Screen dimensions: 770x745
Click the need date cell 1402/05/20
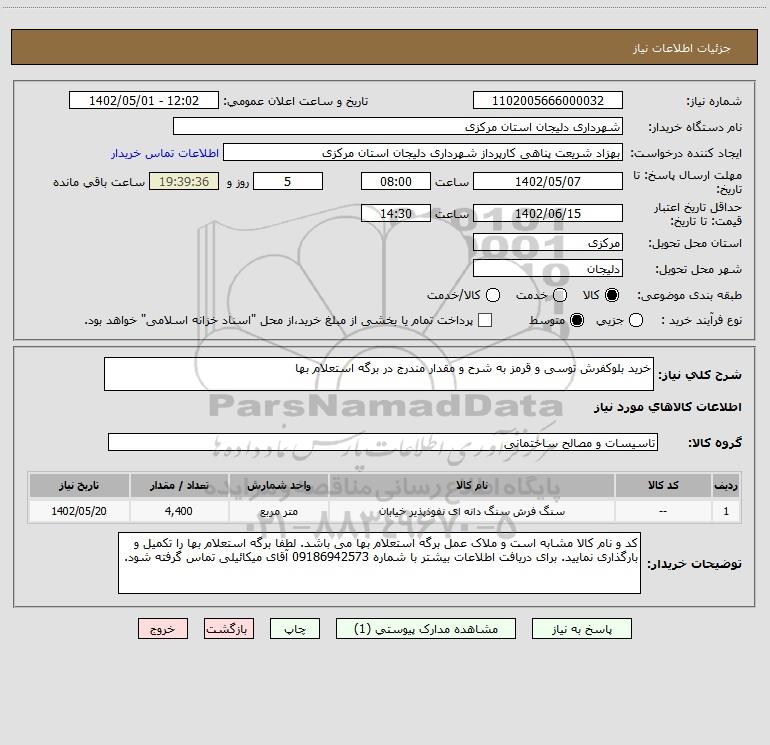pyautogui.click(x=79, y=511)
